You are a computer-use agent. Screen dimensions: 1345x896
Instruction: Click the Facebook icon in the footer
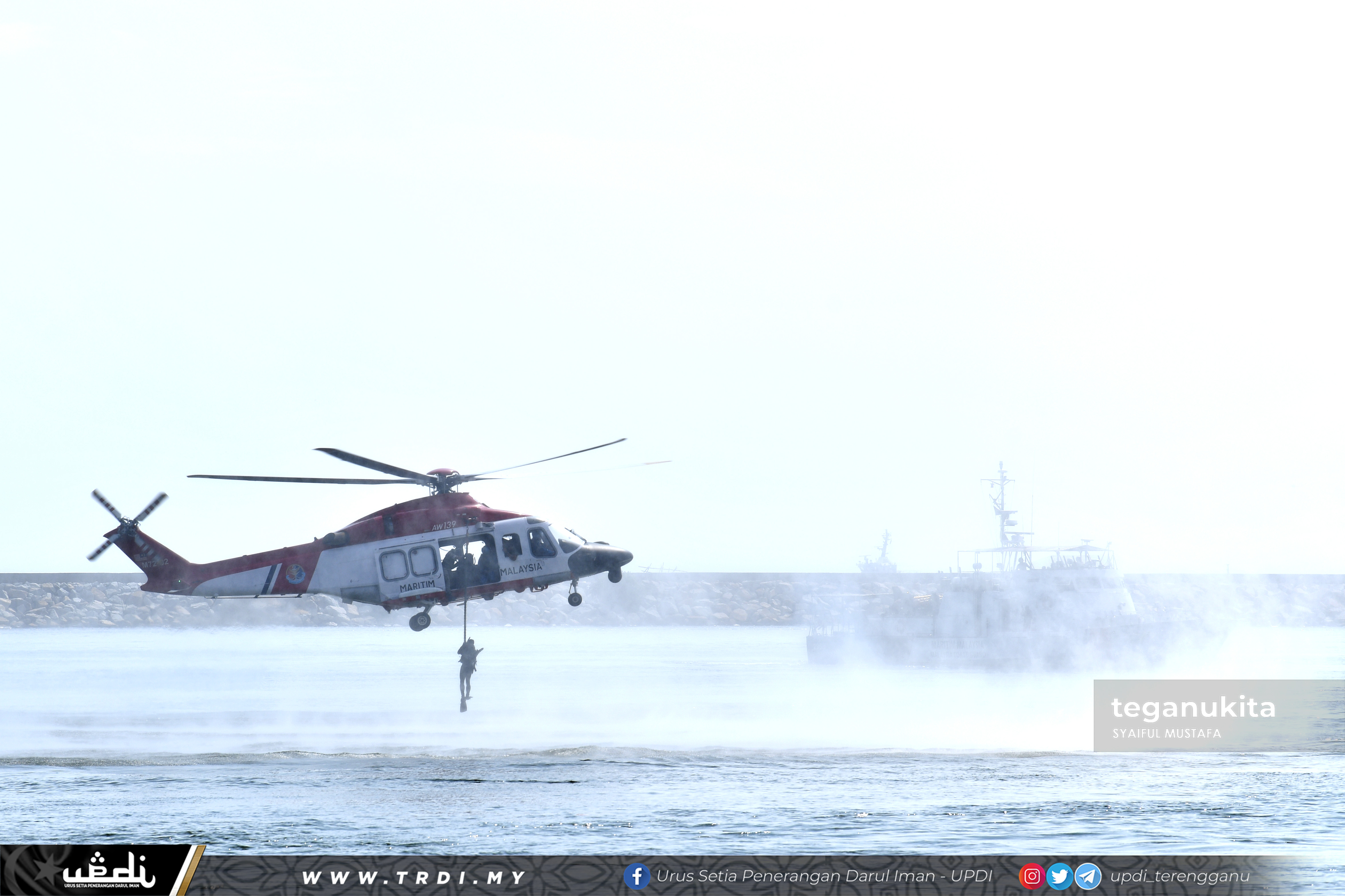pos(636,876)
